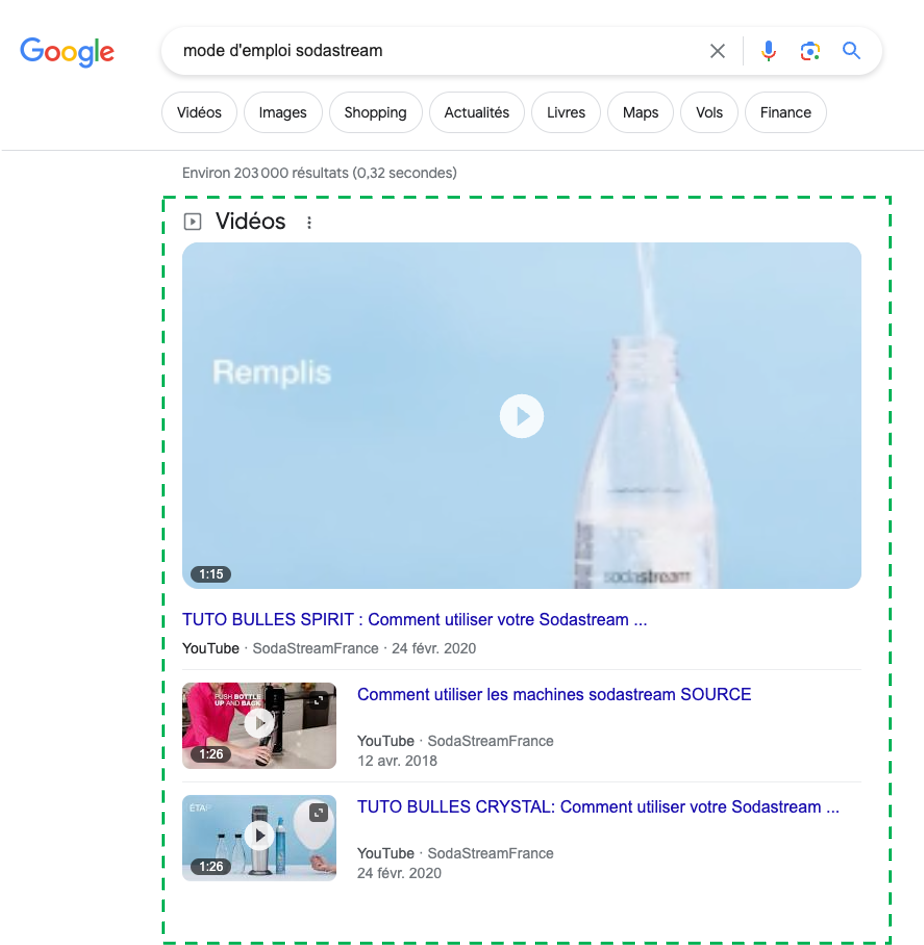
Task: Open the three-dot menu next to Vidéos heading
Action: [x=309, y=222]
